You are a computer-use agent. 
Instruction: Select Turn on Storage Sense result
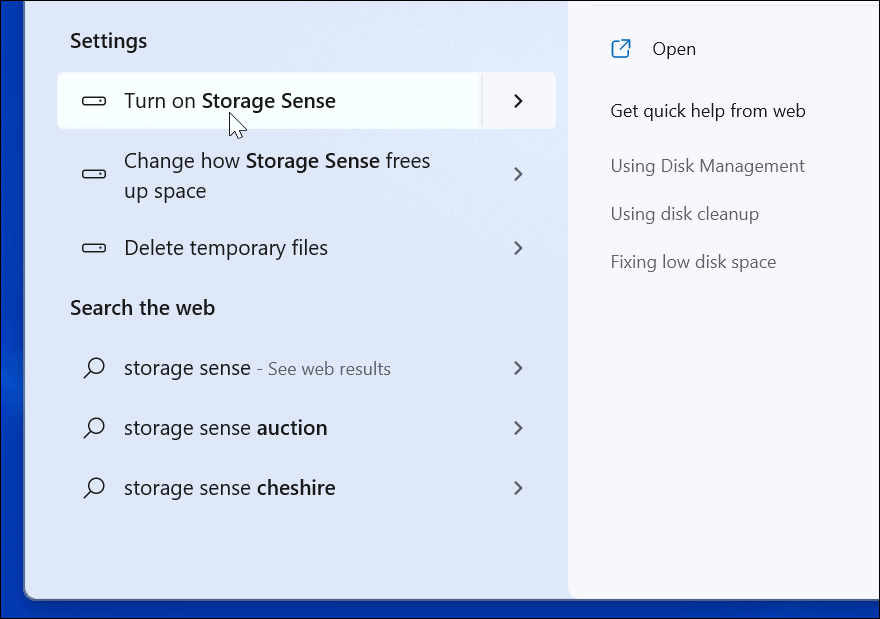pyautogui.click(x=230, y=101)
